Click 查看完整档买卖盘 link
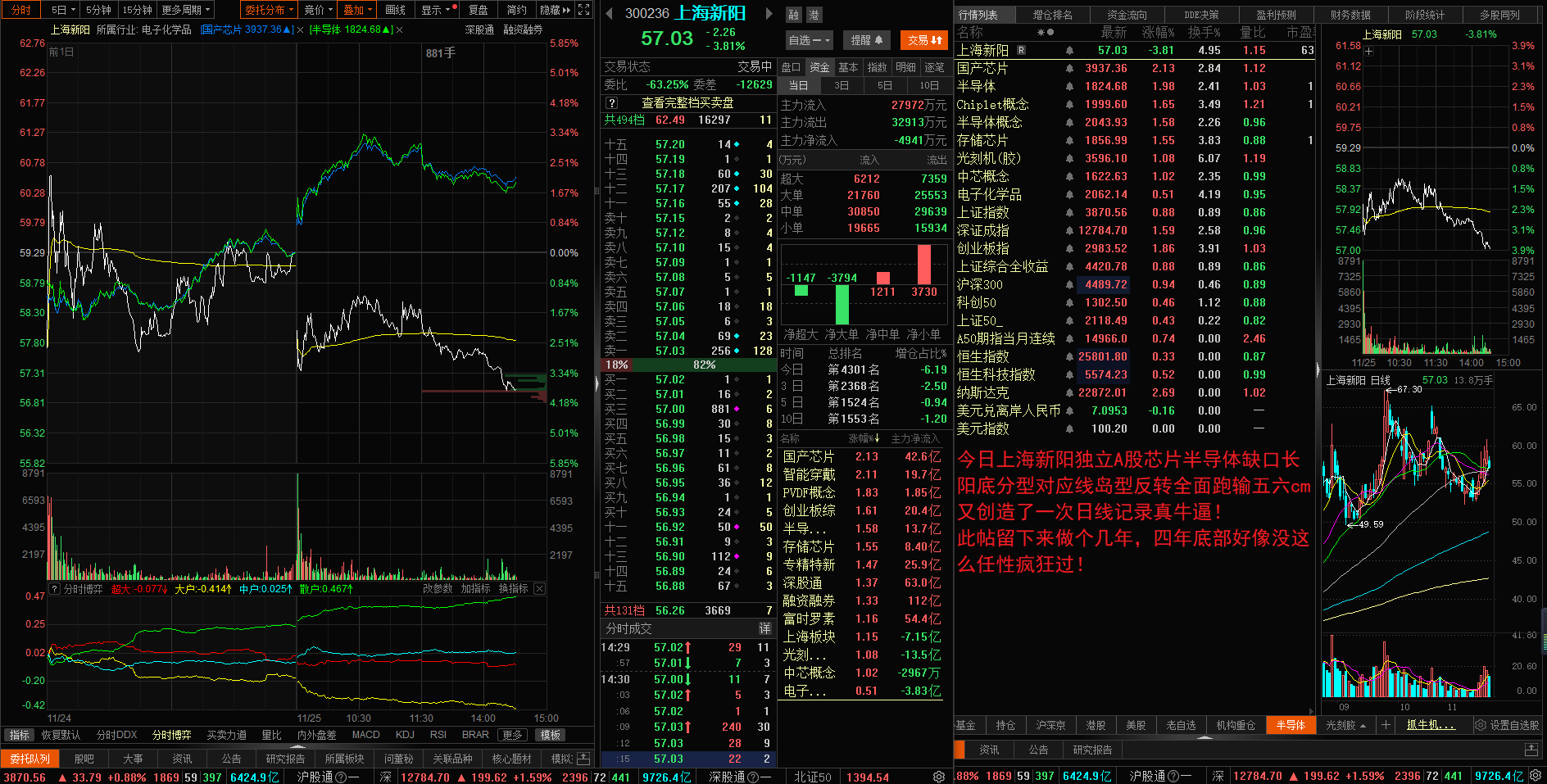This screenshot has width=1547, height=784. pos(687,102)
